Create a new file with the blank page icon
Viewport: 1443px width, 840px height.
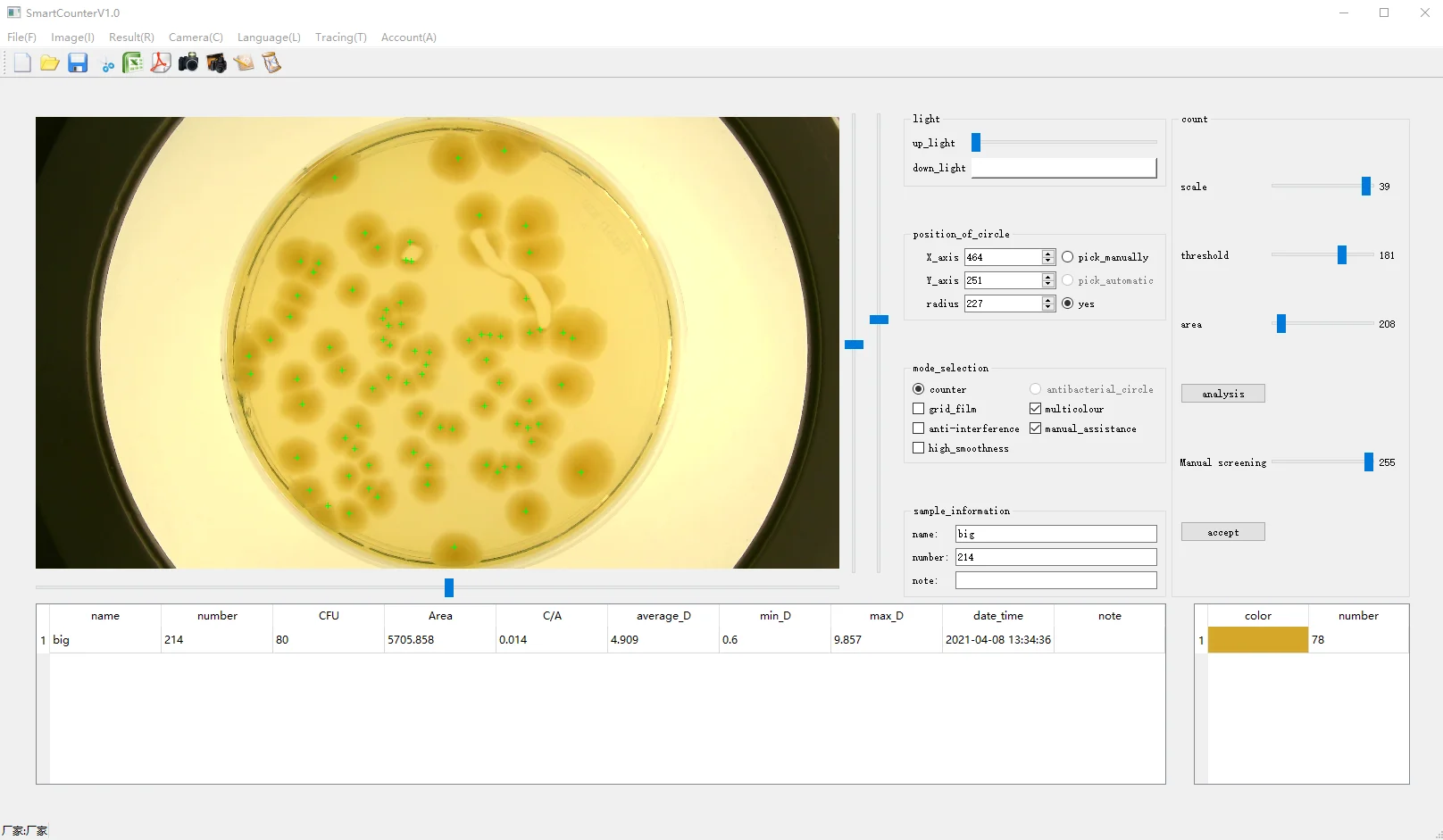(22, 62)
